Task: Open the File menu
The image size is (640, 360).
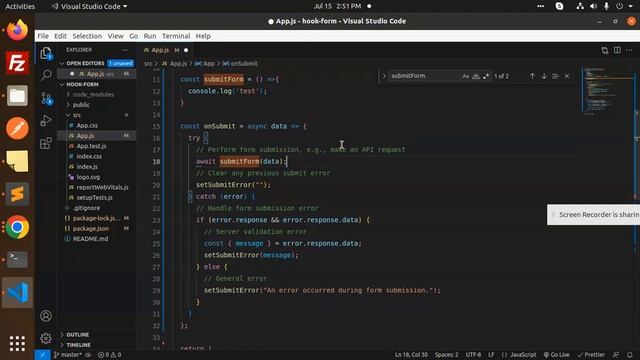Action: click(43, 36)
